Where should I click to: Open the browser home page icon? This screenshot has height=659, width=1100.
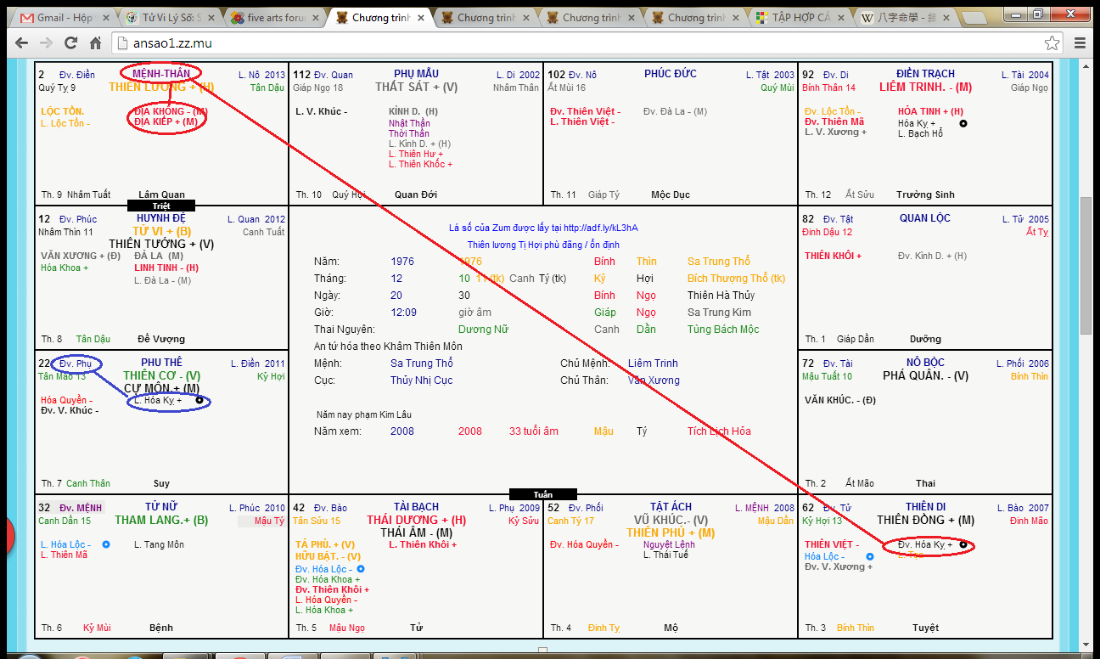point(95,43)
